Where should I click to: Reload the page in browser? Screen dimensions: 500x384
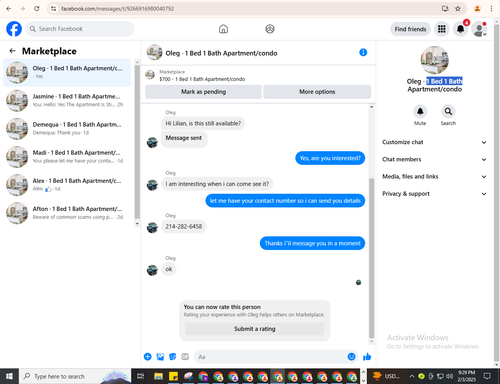(37, 9)
